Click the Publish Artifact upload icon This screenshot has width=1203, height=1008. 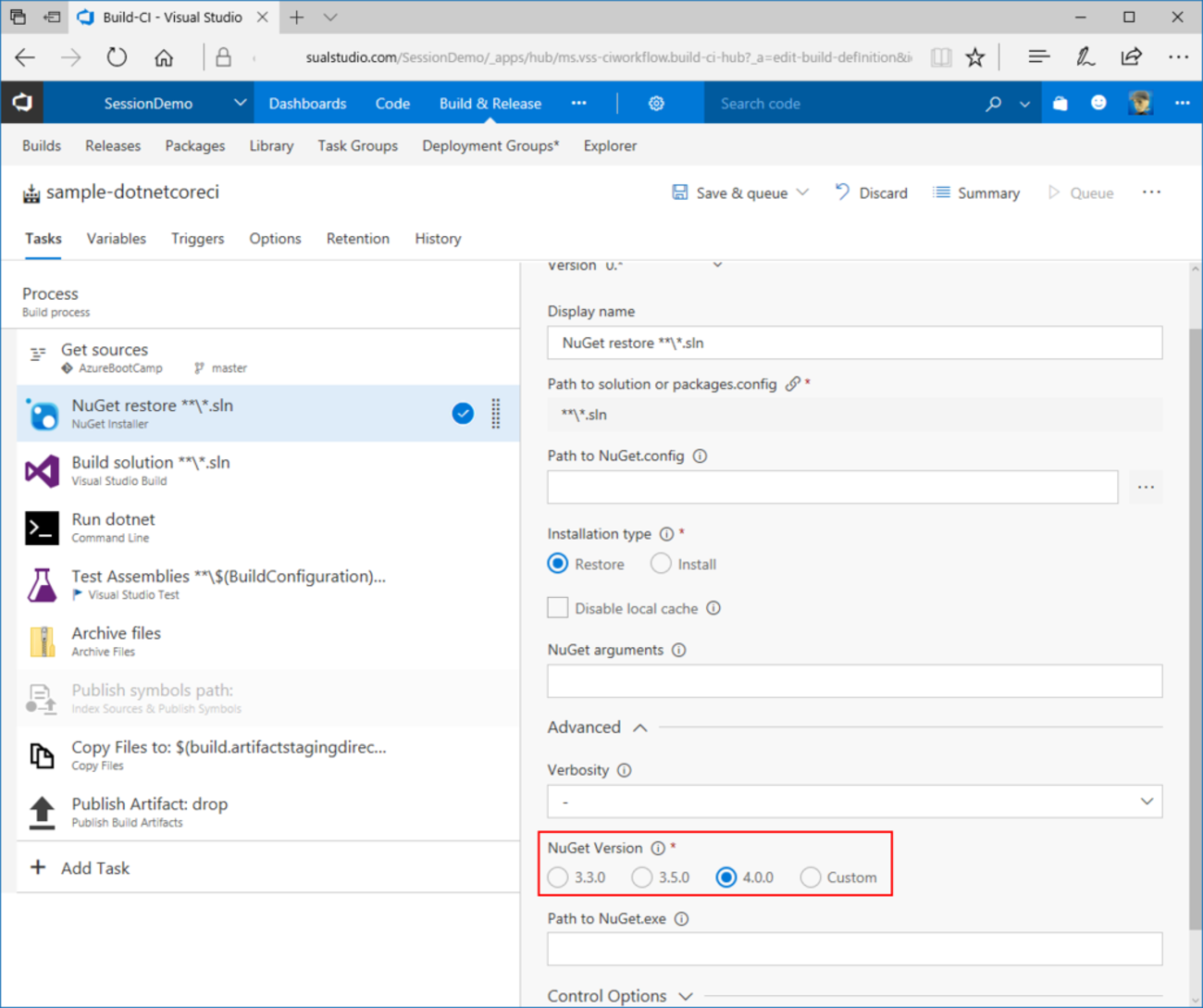point(42,812)
